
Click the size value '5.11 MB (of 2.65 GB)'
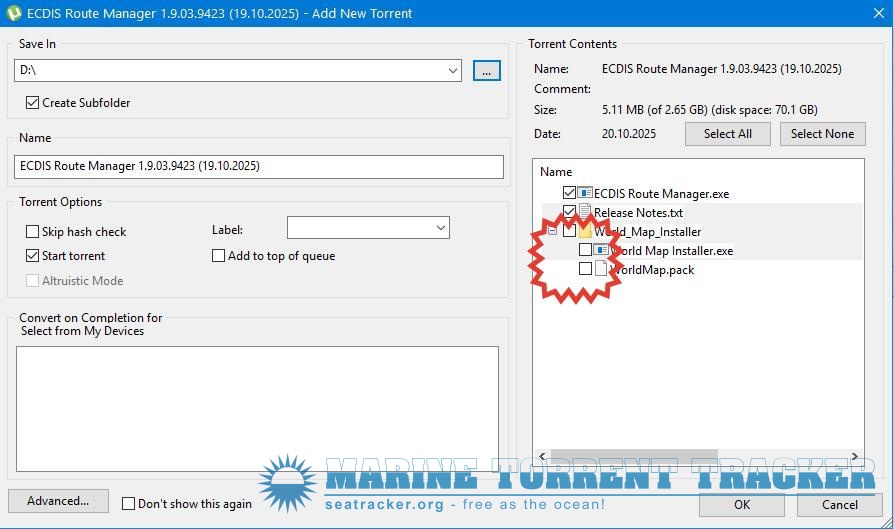655,110
